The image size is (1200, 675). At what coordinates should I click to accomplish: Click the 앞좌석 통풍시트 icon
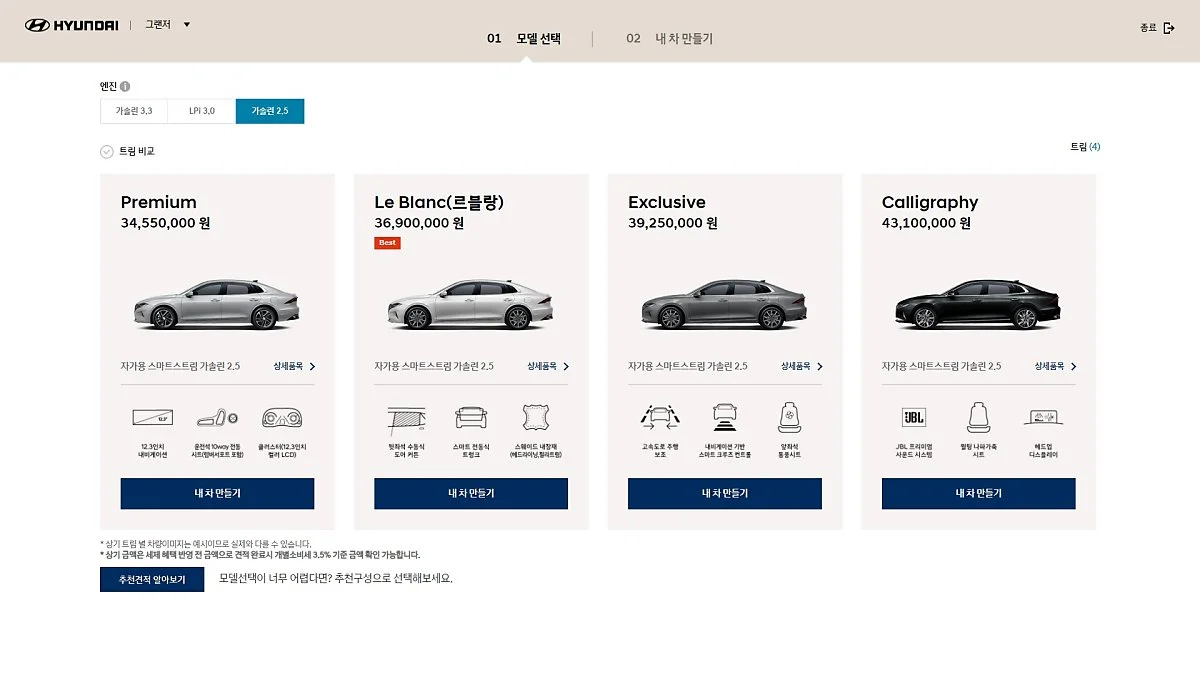tap(790, 418)
